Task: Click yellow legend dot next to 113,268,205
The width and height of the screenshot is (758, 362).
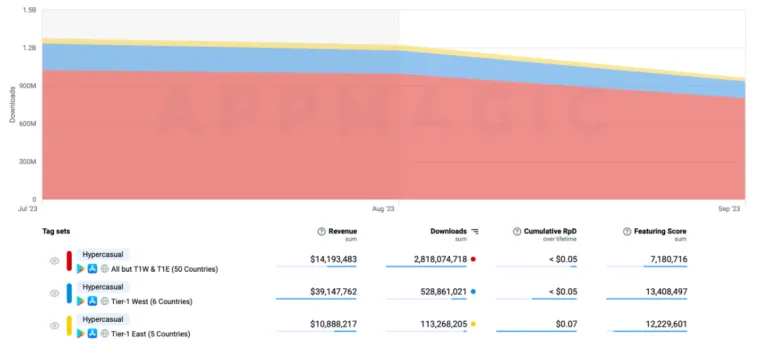Action: point(473,324)
